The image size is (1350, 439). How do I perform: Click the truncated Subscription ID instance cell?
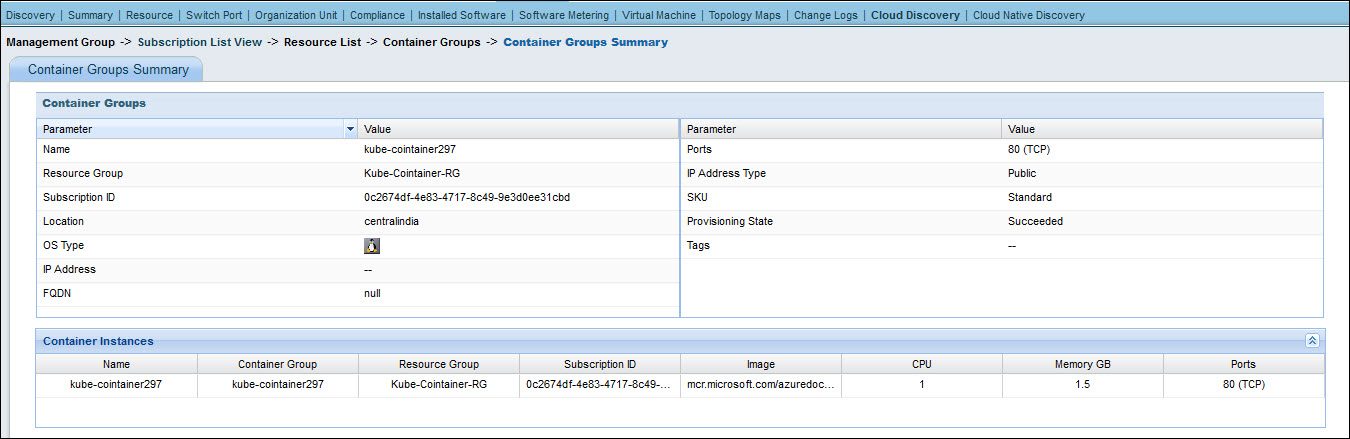[599, 385]
